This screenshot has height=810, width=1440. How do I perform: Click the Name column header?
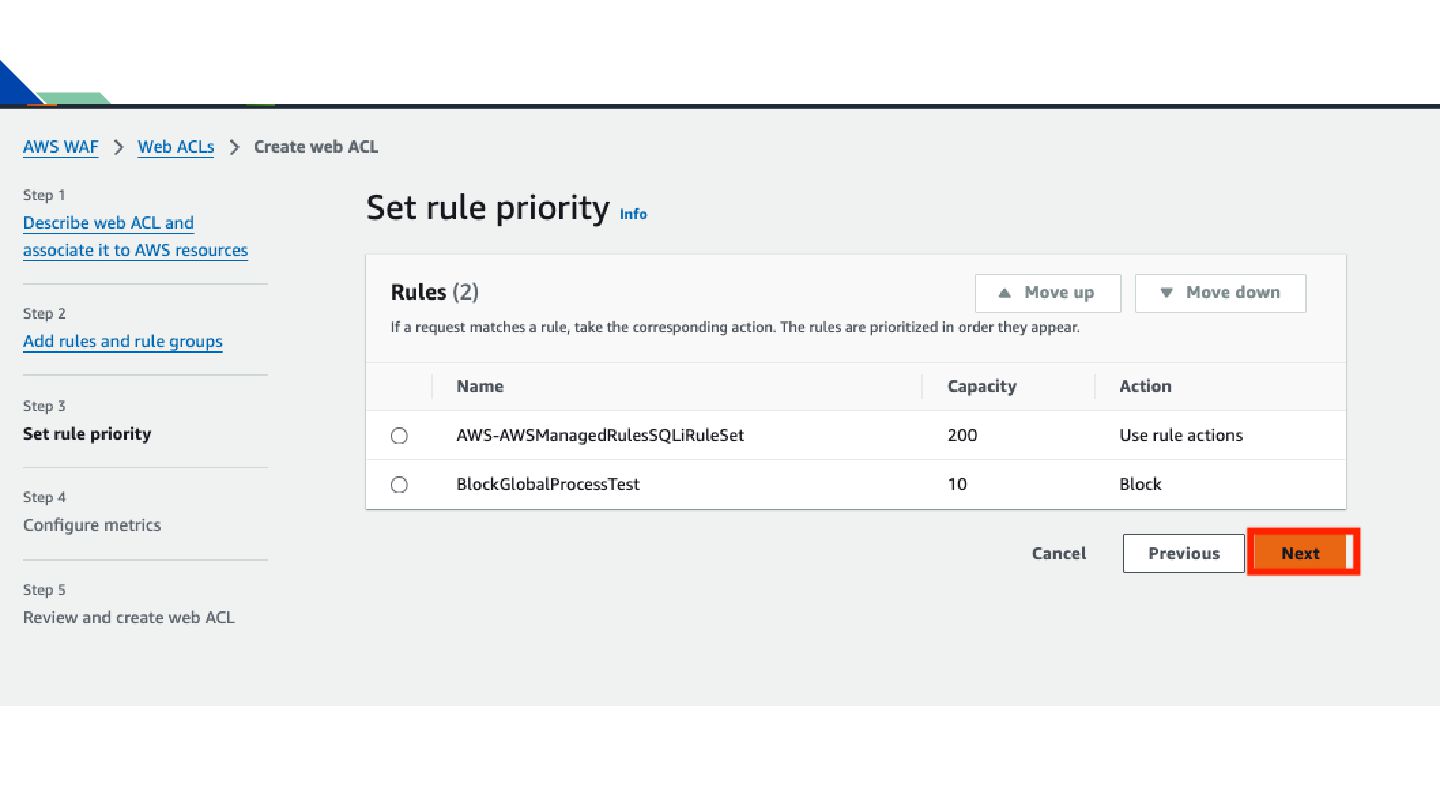click(x=480, y=386)
